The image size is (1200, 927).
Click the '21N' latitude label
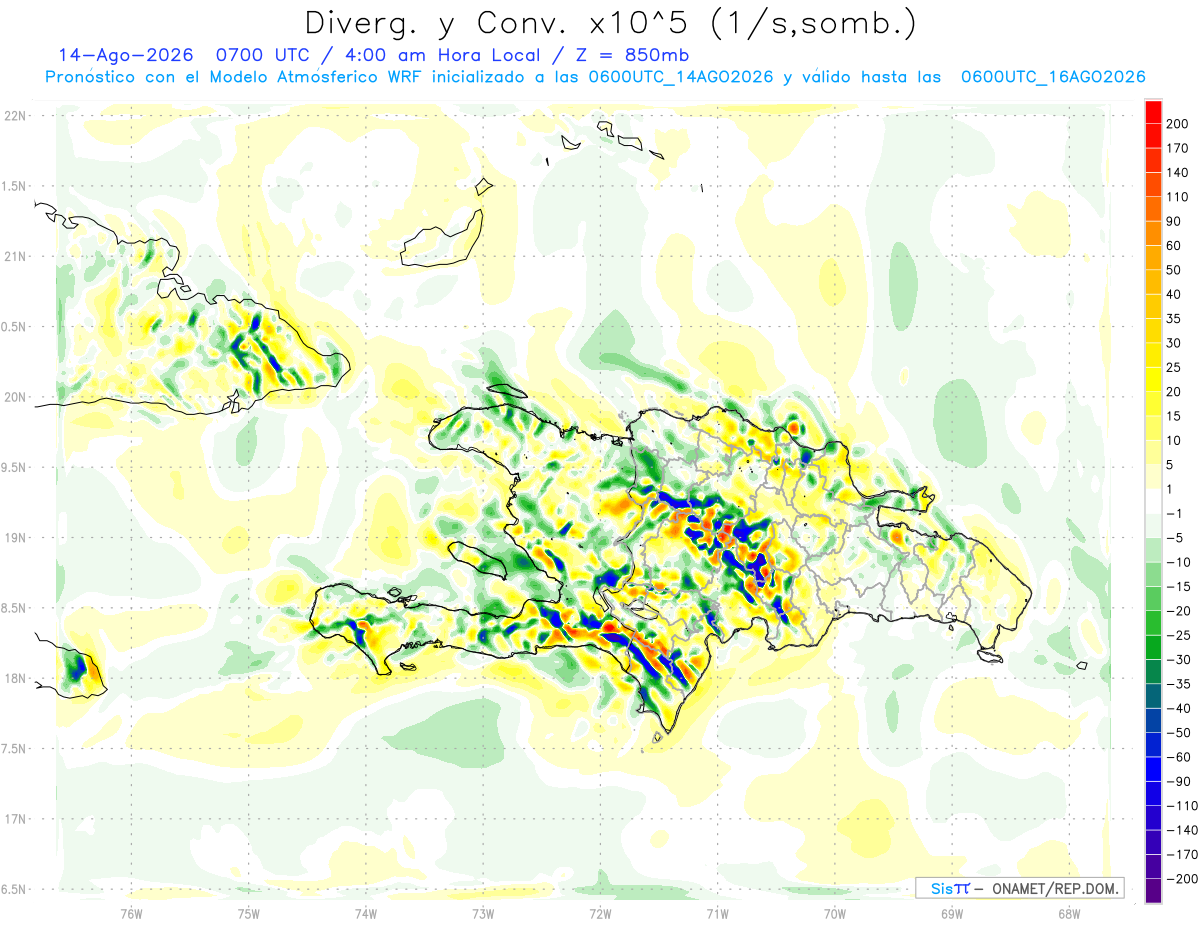[15, 257]
